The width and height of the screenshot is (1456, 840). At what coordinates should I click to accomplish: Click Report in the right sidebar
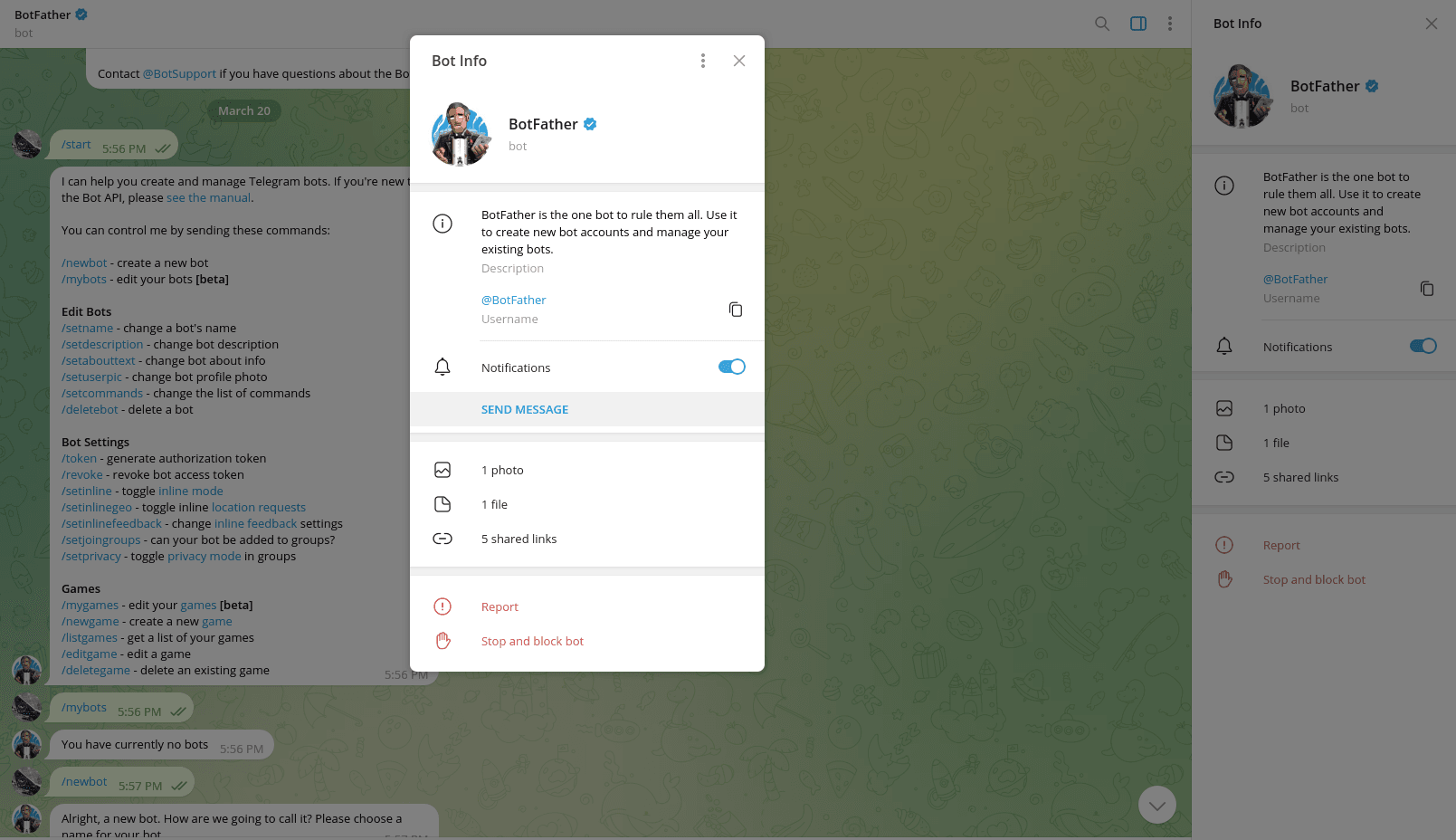click(1324, 545)
